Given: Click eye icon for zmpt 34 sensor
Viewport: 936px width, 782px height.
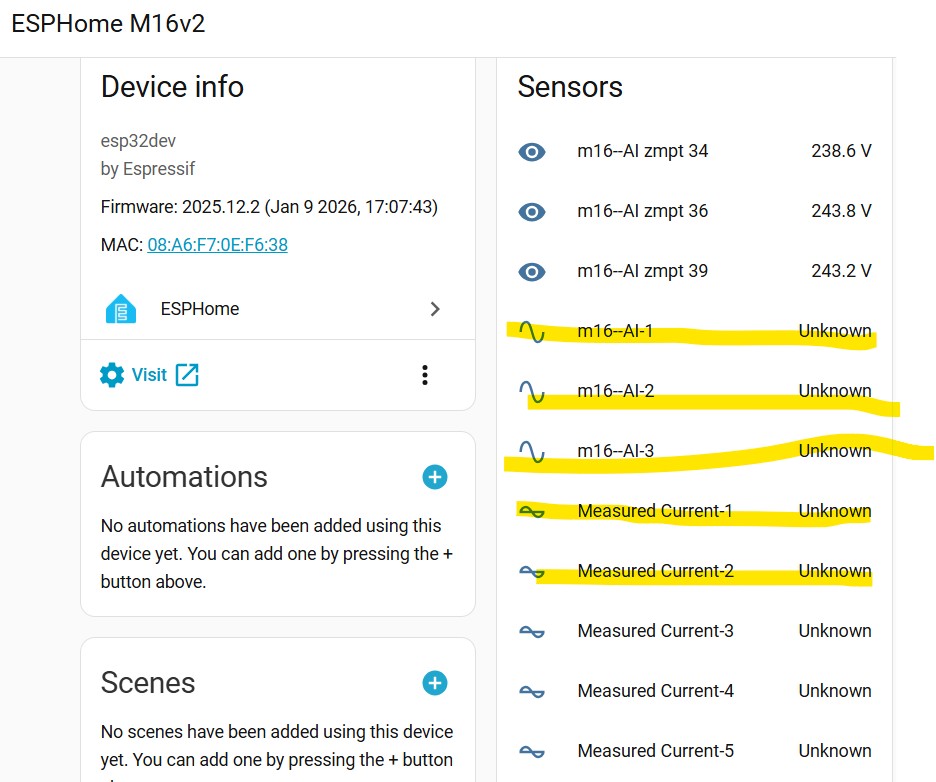Looking at the screenshot, I should (x=532, y=152).
